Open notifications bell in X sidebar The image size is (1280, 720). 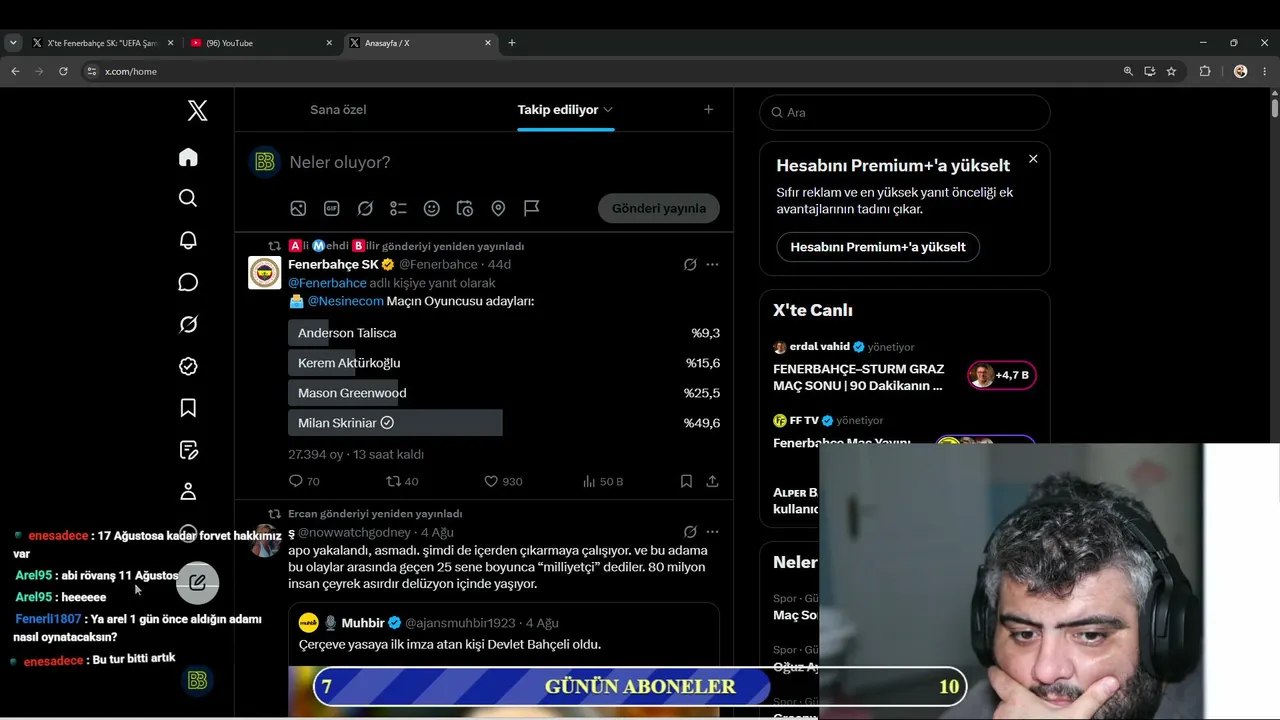(x=188, y=240)
